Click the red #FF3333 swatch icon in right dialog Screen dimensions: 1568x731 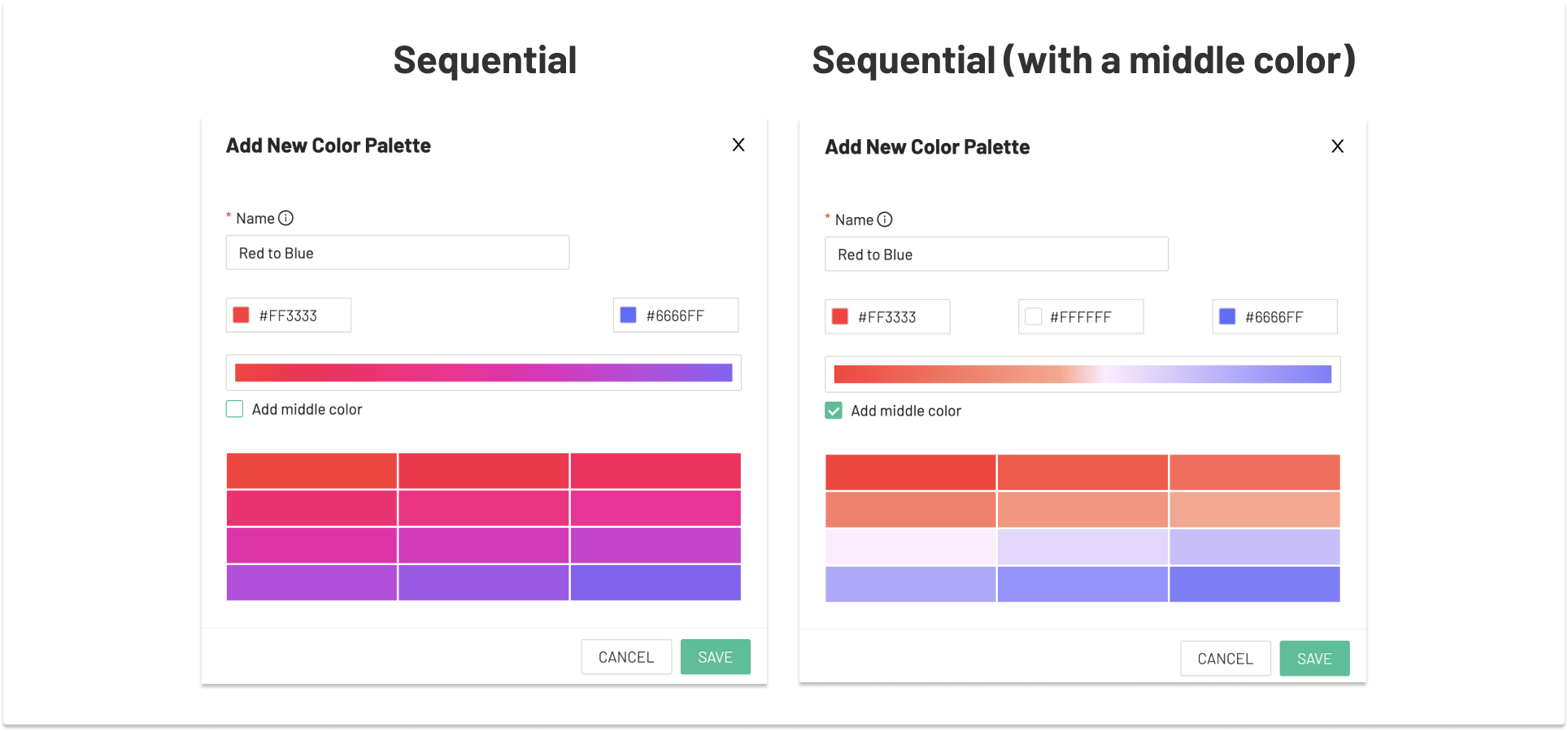839,315
